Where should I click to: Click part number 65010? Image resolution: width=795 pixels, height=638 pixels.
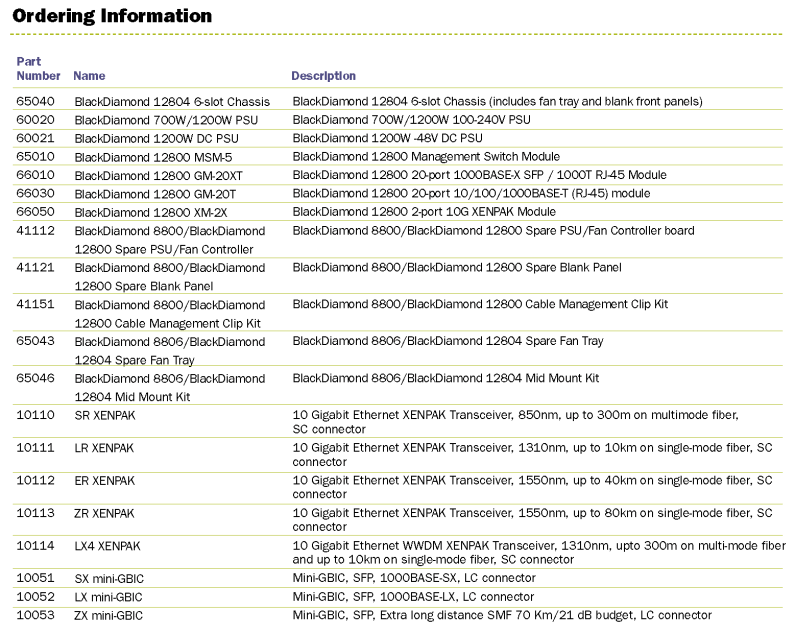[x=35, y=156]
